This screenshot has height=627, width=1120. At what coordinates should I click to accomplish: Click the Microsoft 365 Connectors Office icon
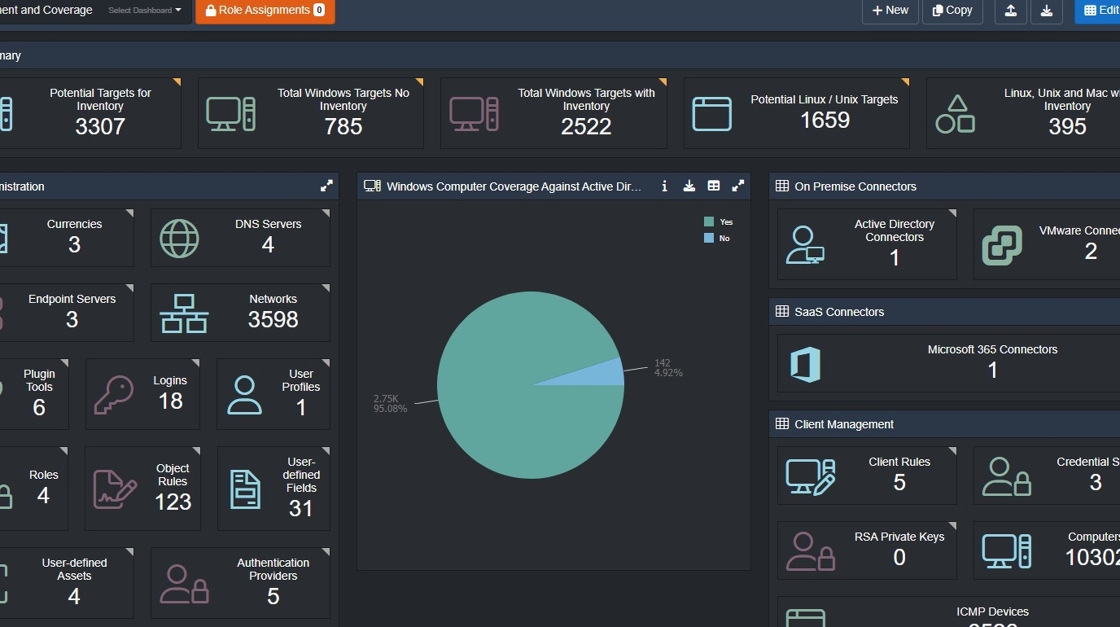pyautogui.click(x=805, y=364)
